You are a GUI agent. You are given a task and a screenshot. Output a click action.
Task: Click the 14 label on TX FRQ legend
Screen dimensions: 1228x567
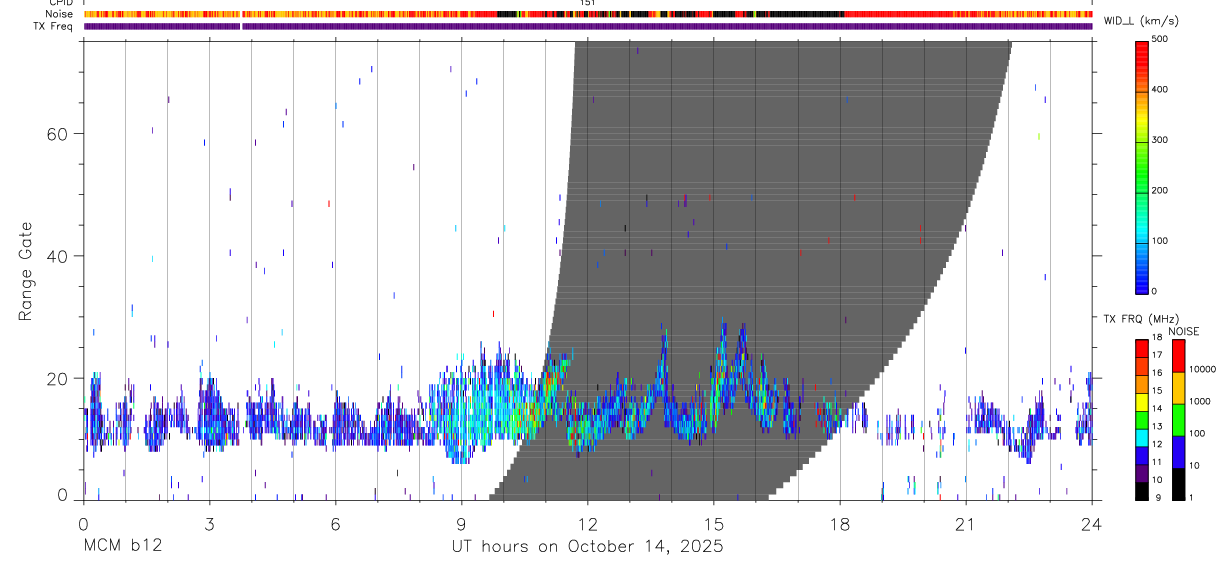pos(1157,409)
